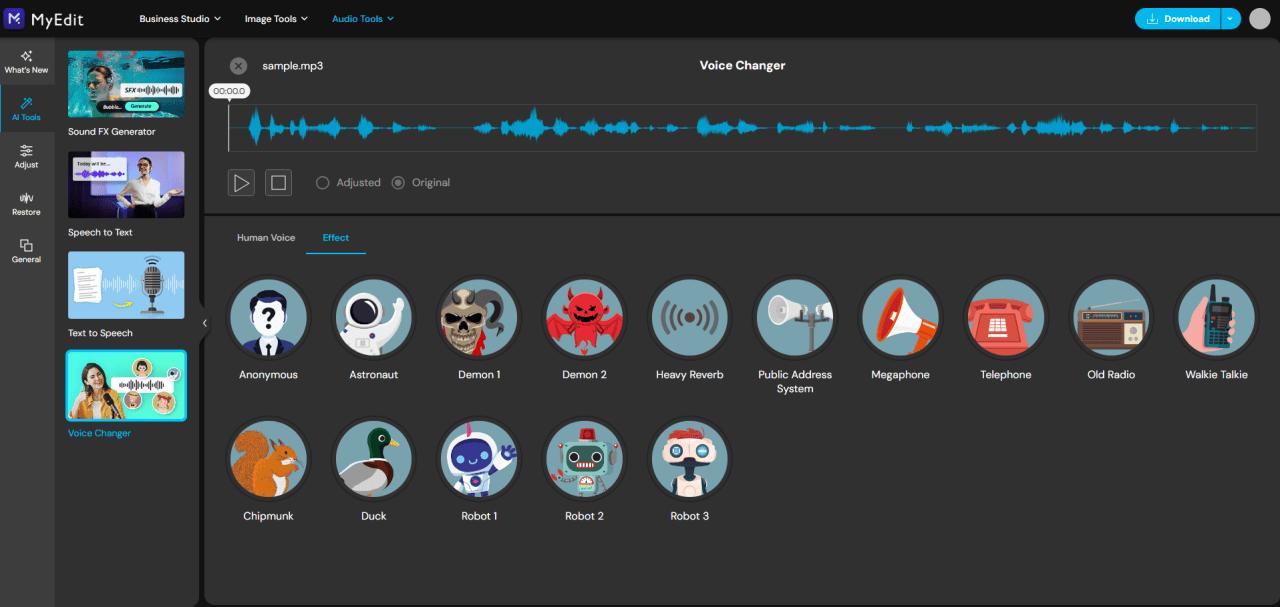Viewport: 1280px width, 607px height.
Task: Open the Restore tools in sidebar
Action: tap(27, 204)
